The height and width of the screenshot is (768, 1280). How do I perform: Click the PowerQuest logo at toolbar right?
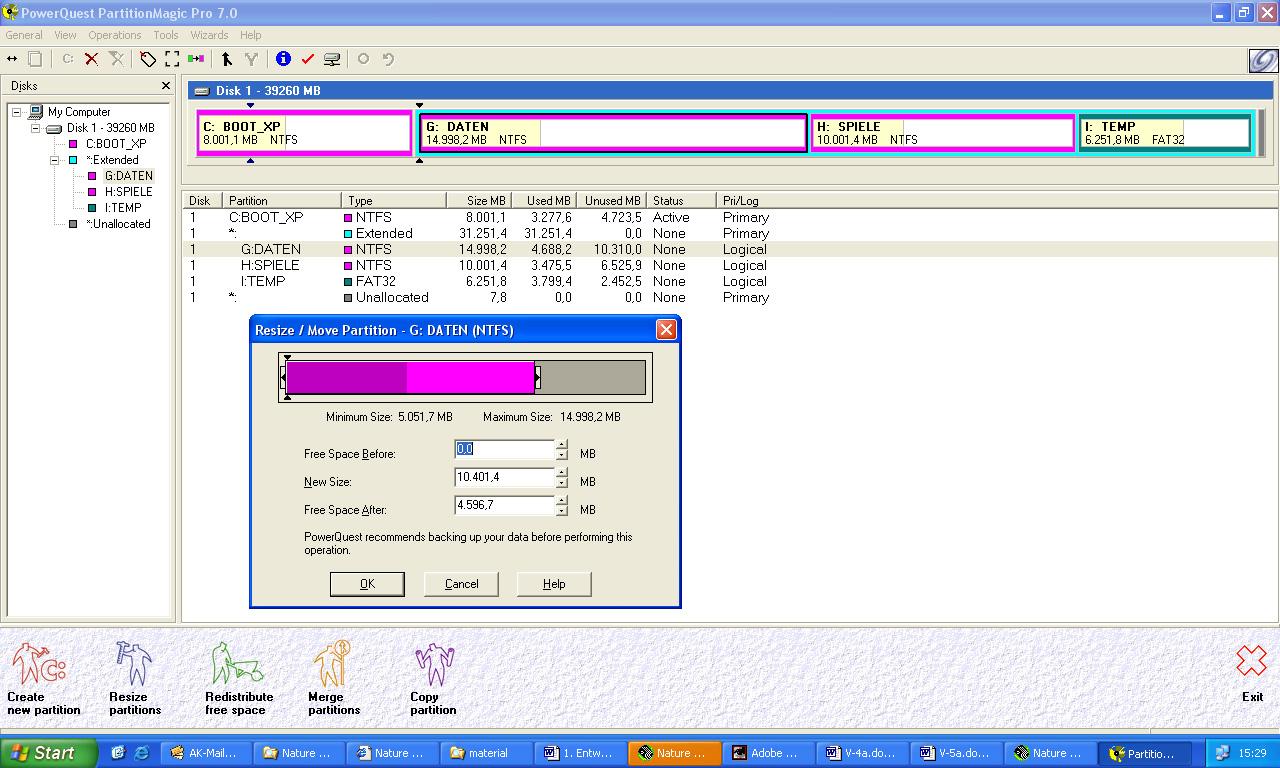1263,60
